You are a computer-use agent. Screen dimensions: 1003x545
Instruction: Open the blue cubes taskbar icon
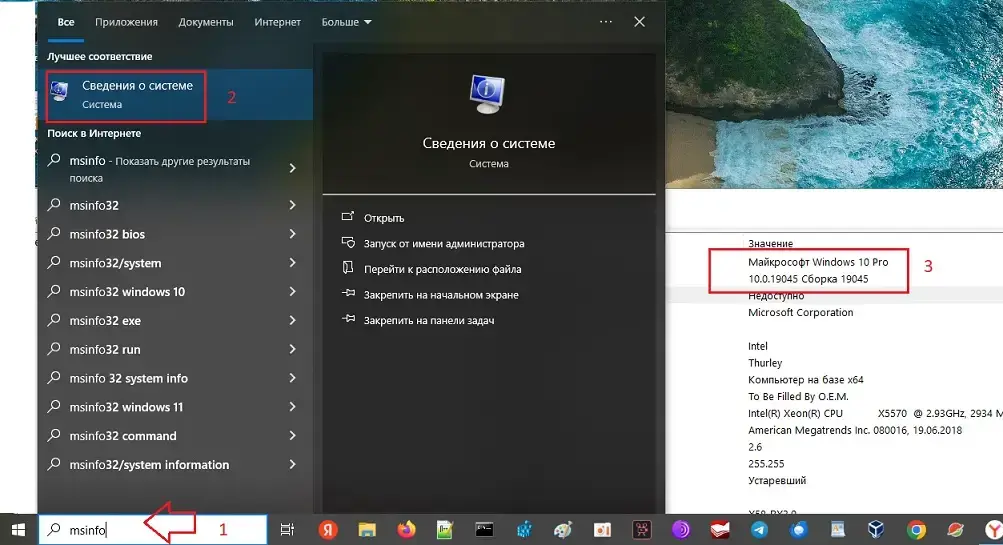coord(525,530)
